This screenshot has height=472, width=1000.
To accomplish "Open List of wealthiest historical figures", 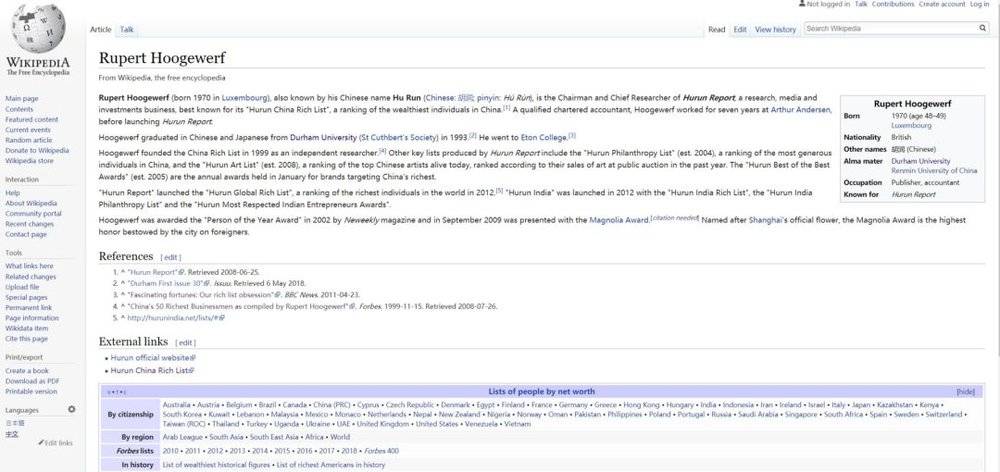I will click(217, 465).
